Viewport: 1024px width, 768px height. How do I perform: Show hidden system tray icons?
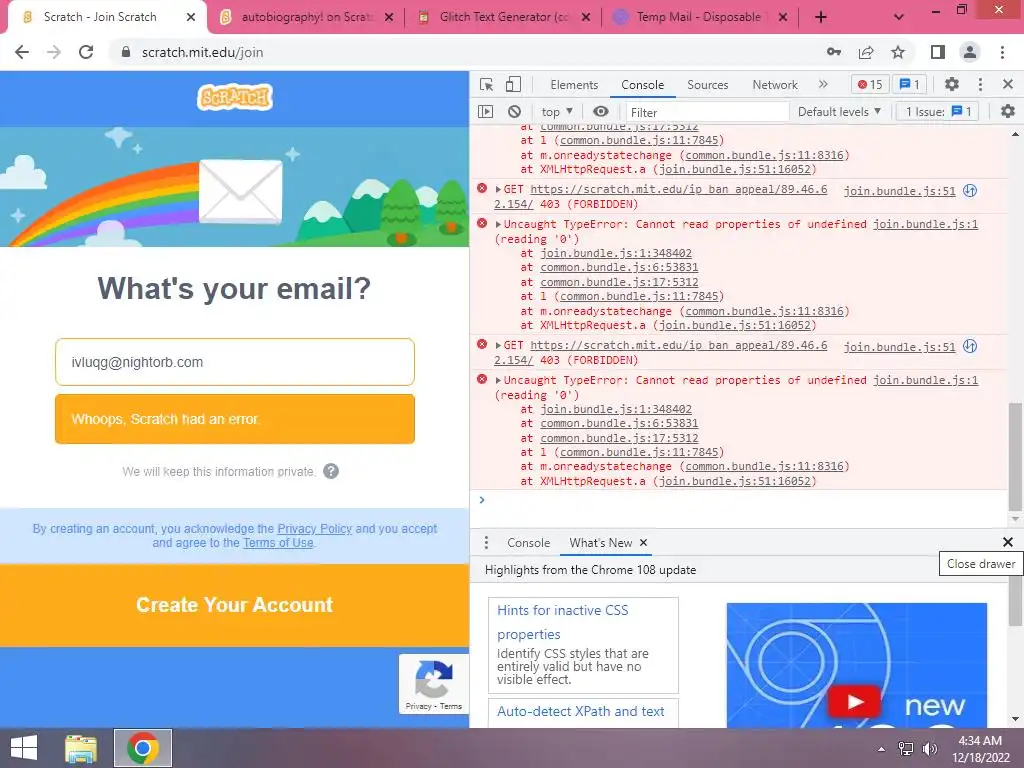(x=882, y=749)
